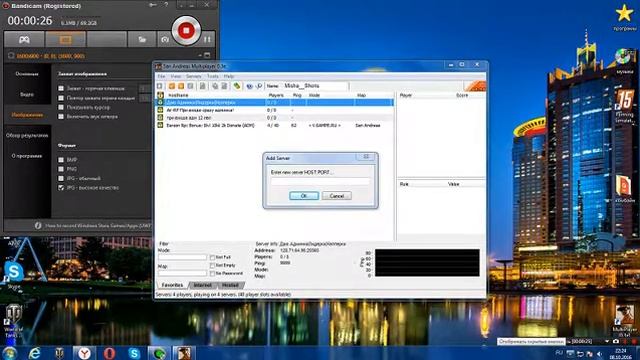
Task: Click the Player column header in SA-MP
Action: pyautogui.click(x=406, y=95)
